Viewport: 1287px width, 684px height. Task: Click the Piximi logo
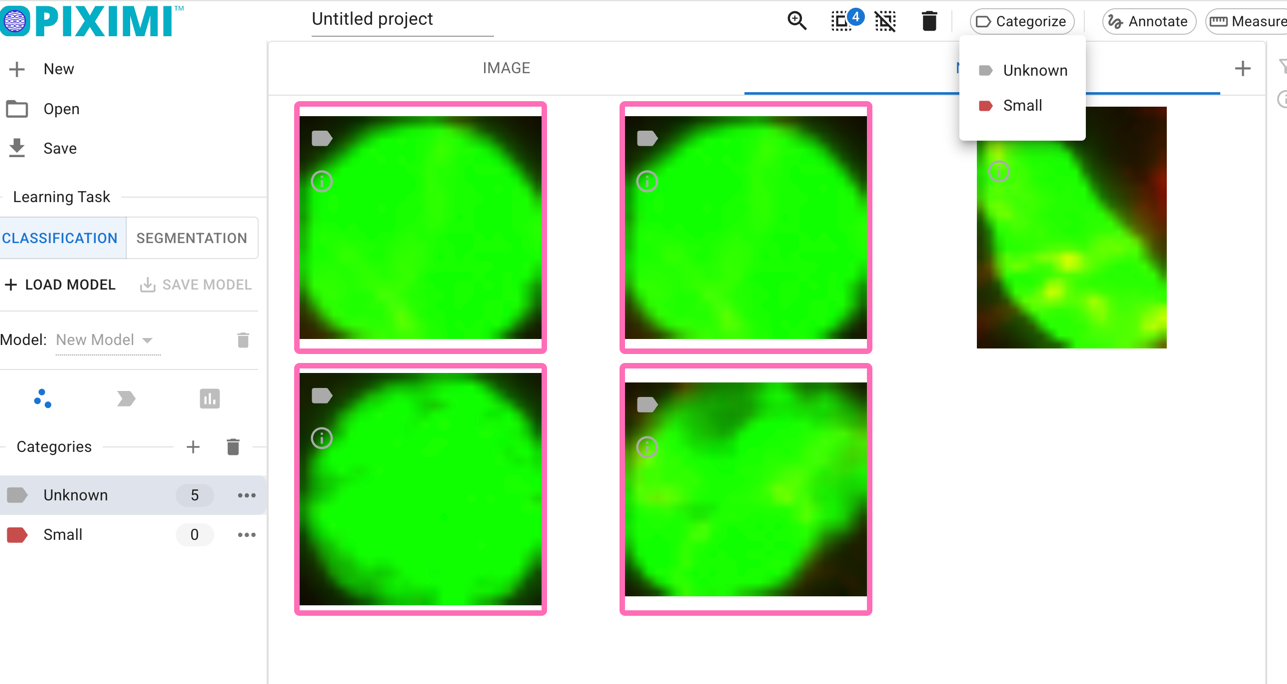(92, 20)
